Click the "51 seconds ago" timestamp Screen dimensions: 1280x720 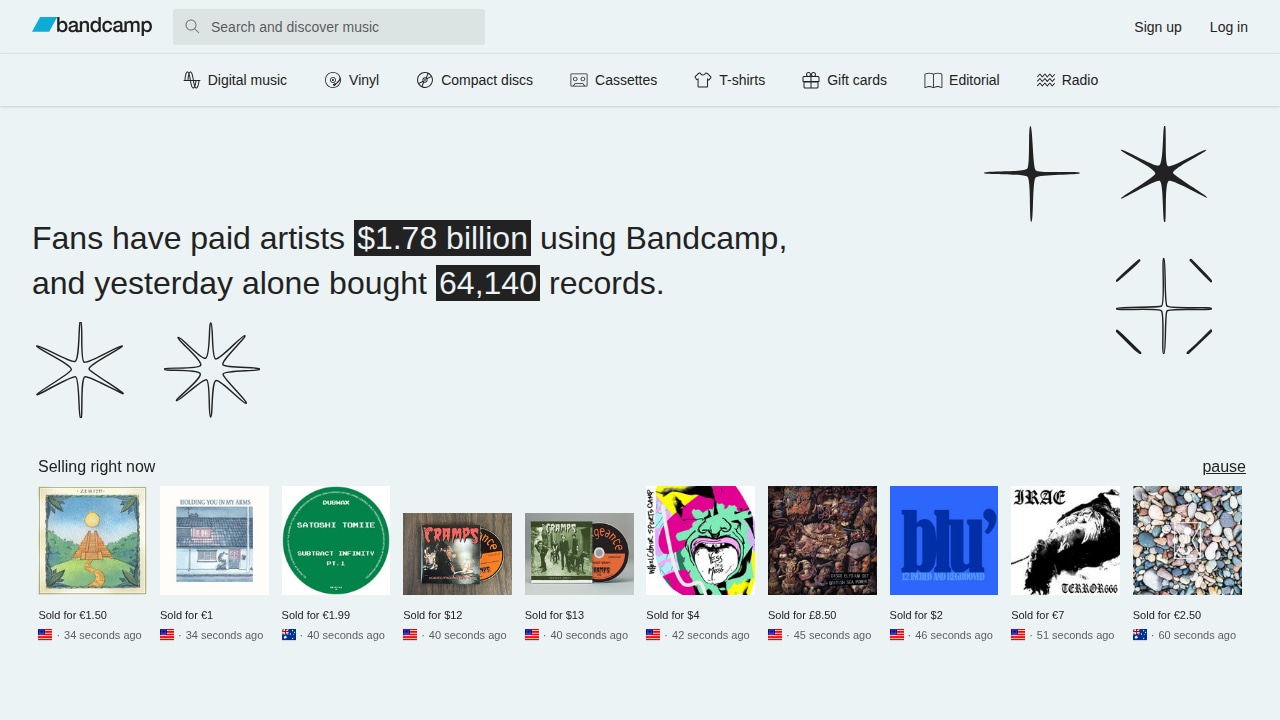tap(1076, 635)
